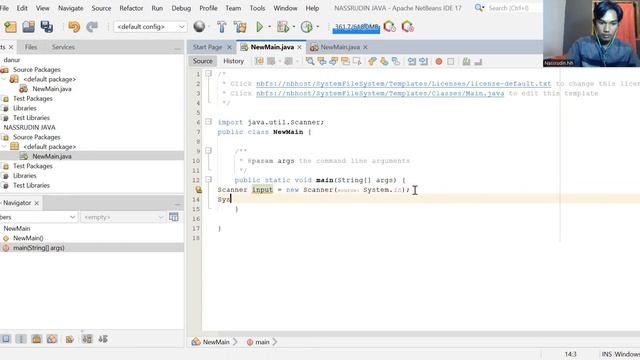Click the memory usage bar to run GC
This screenshot has width=640, height=360.
tap(356, 27)
